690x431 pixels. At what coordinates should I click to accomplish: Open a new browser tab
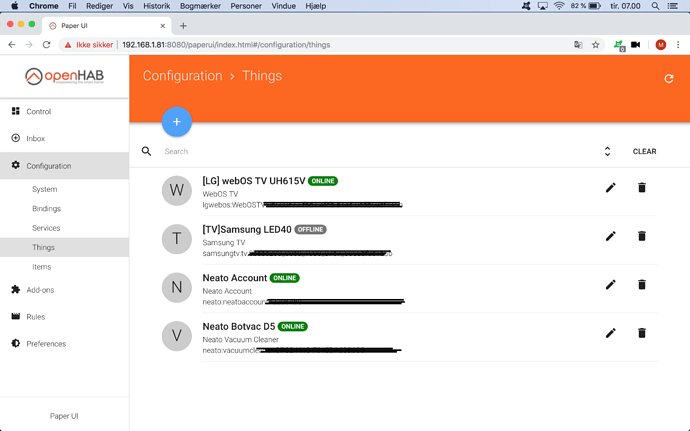tap(183, 26)
